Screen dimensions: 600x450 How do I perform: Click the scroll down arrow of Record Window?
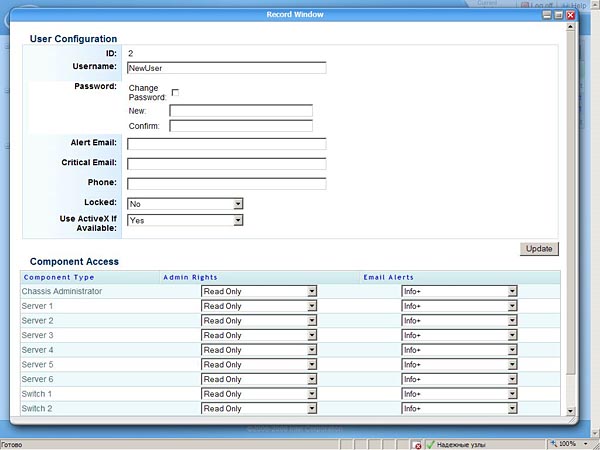tap(571, 410)
